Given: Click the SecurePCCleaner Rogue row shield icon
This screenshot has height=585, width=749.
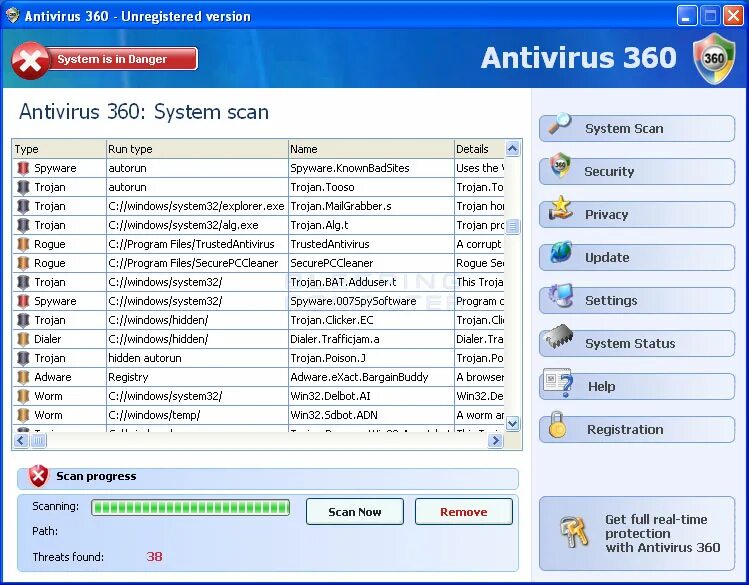Looking at the screenshot, I should tap(23, 263).
